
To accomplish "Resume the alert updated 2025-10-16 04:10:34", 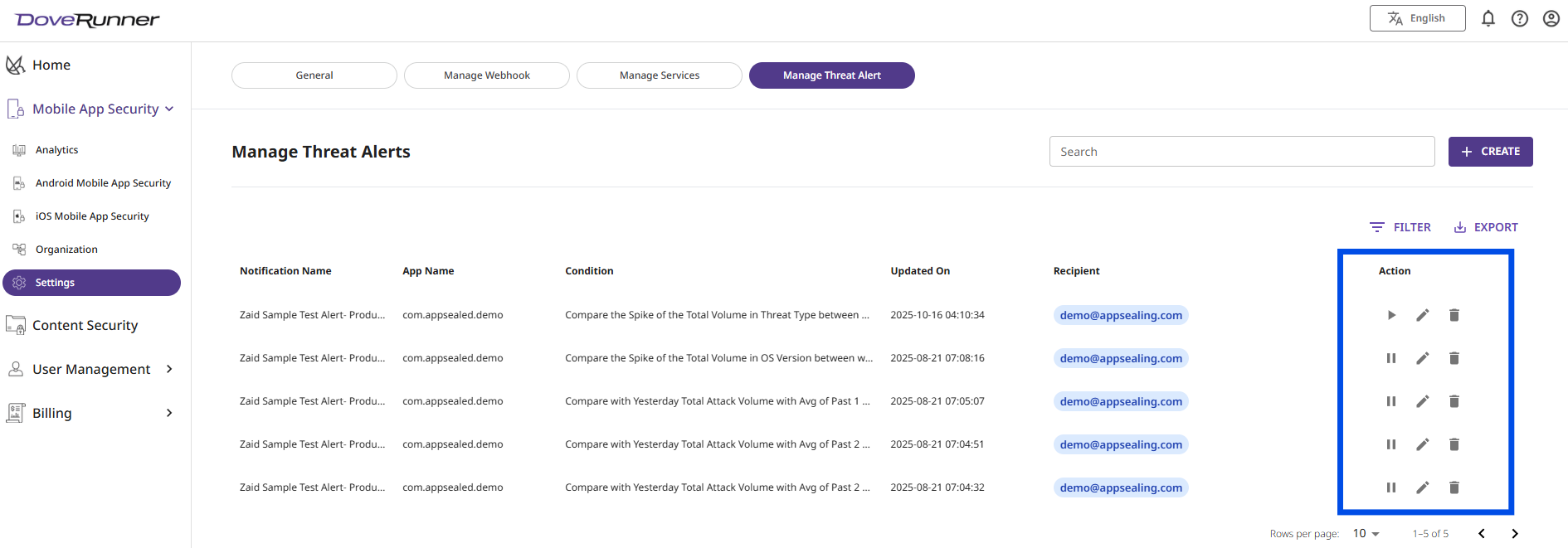I will click(x=1391, y=315).
